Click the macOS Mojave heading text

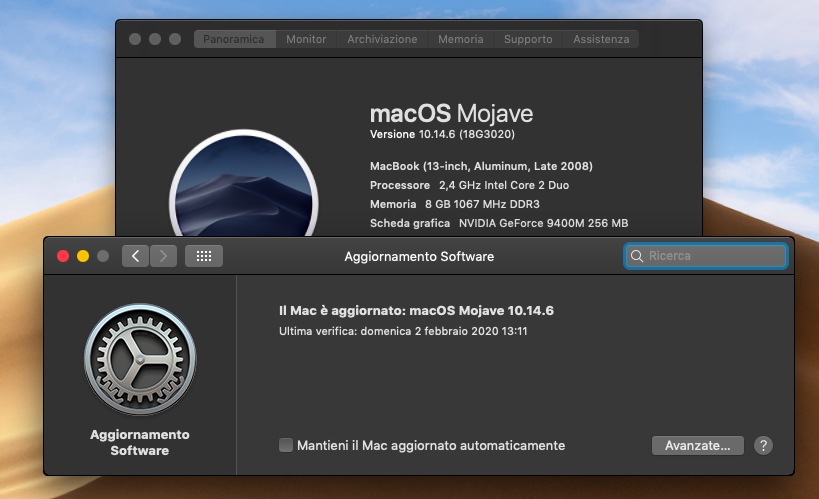click(x=451, y=113)
